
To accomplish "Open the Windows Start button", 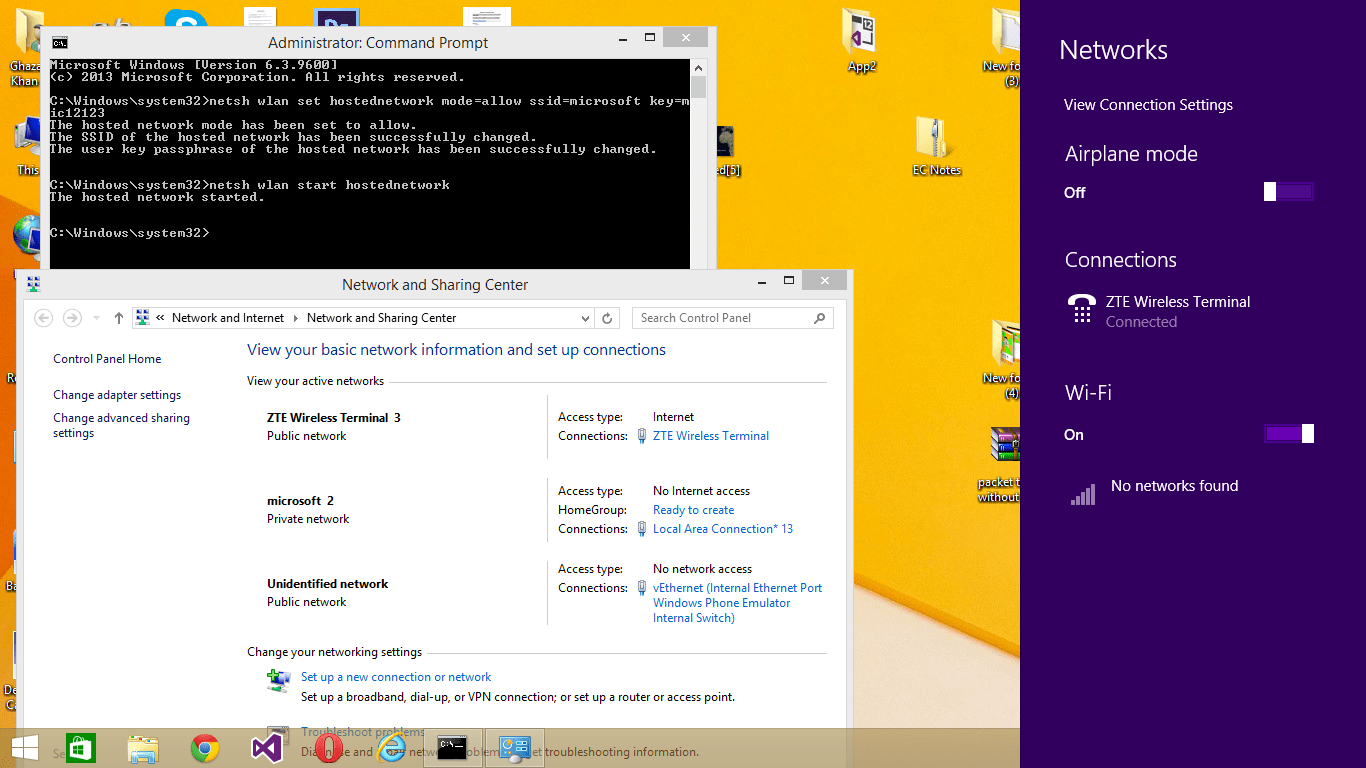I will tap(24, 748).
